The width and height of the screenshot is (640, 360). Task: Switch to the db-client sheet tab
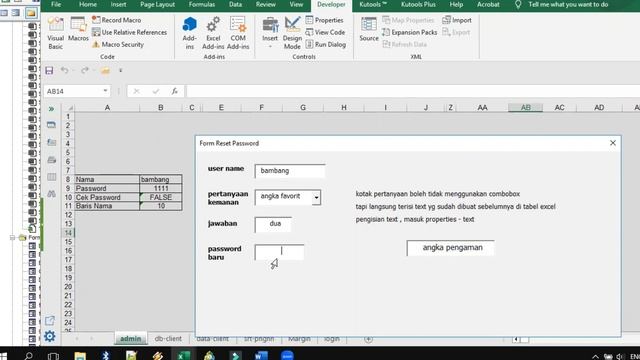(168, 338)
